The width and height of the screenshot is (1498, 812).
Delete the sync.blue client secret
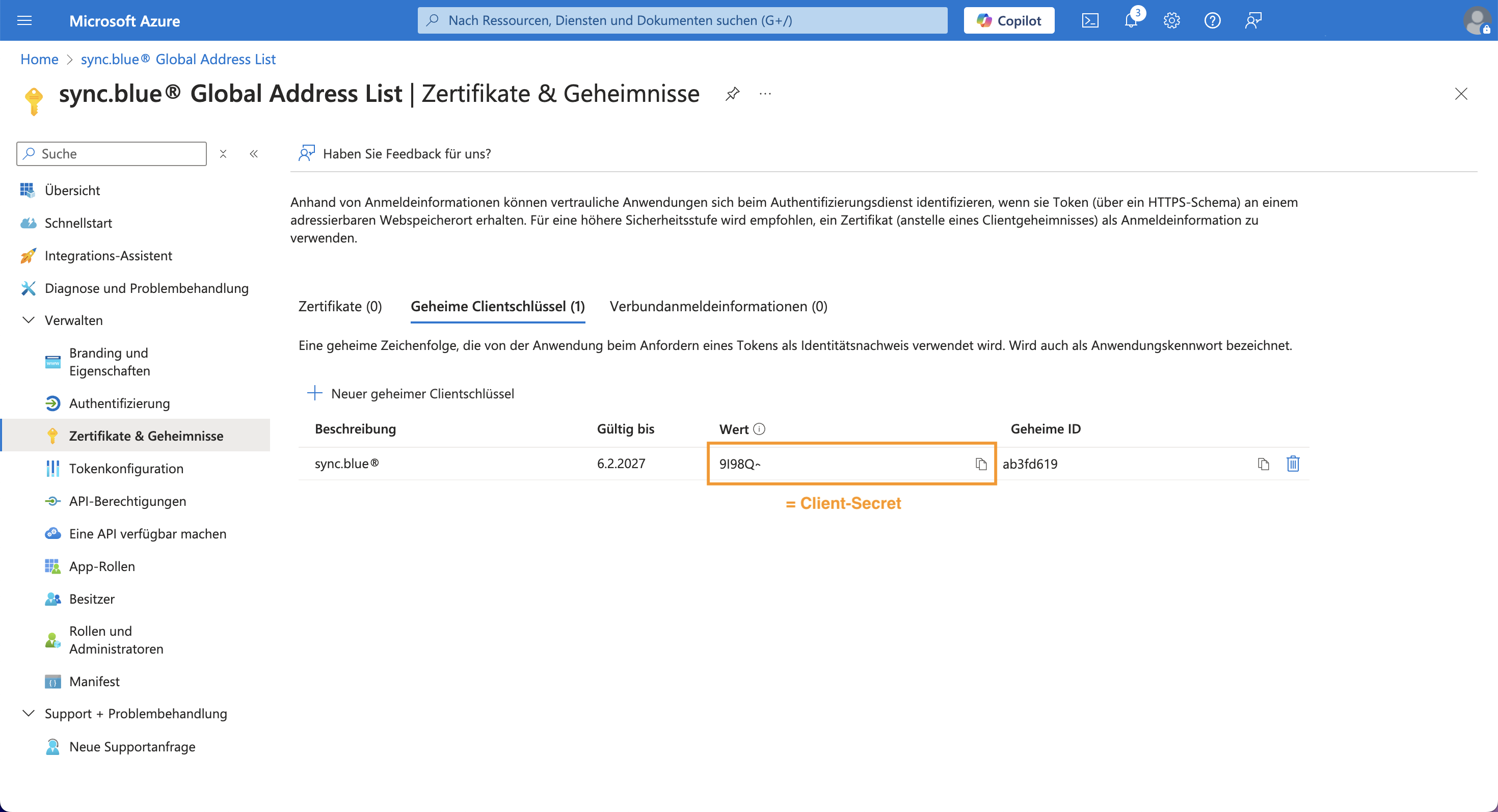(1293, 464)
